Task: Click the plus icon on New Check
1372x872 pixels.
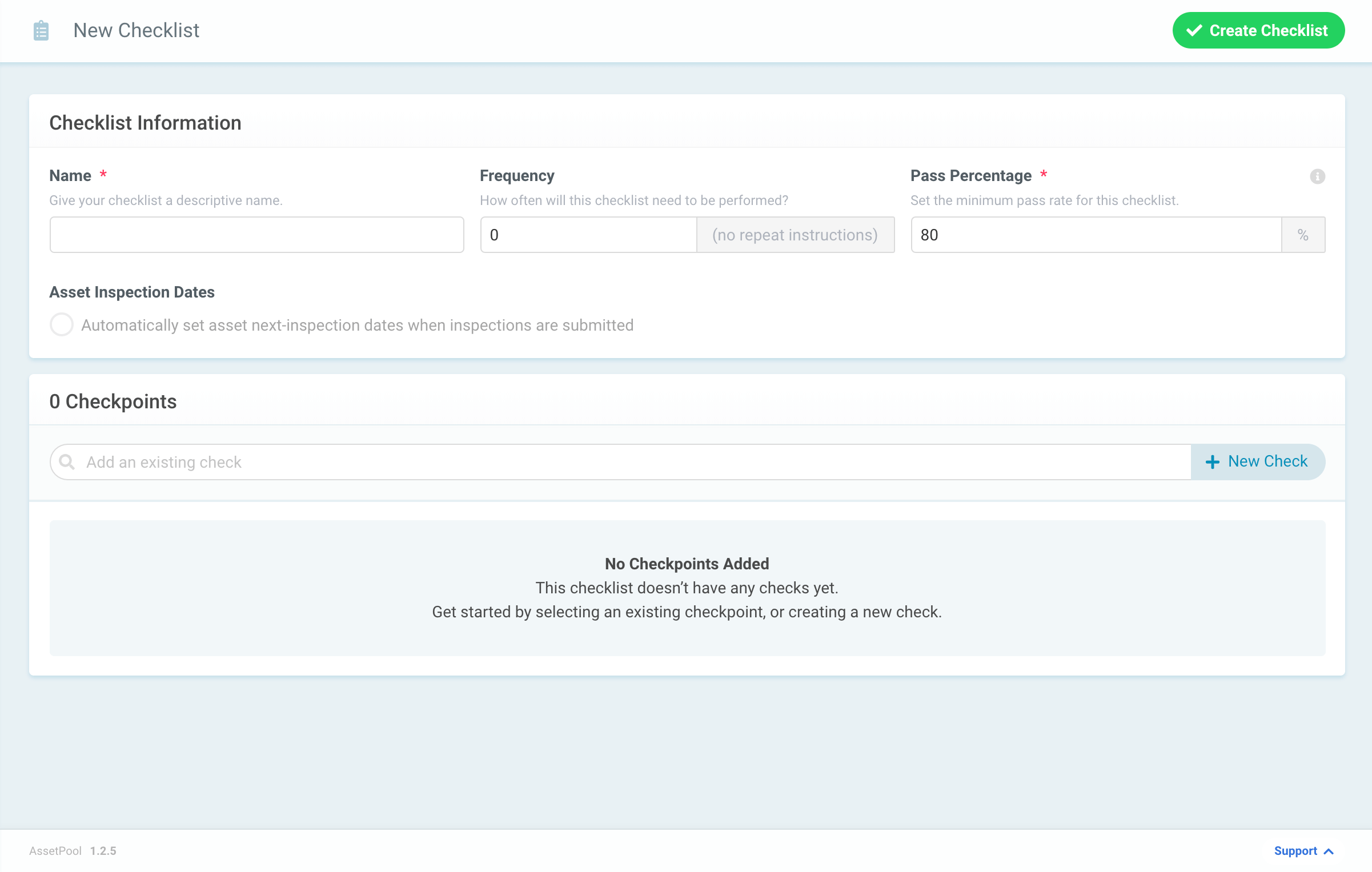Action: click(x=1212, y=461)
